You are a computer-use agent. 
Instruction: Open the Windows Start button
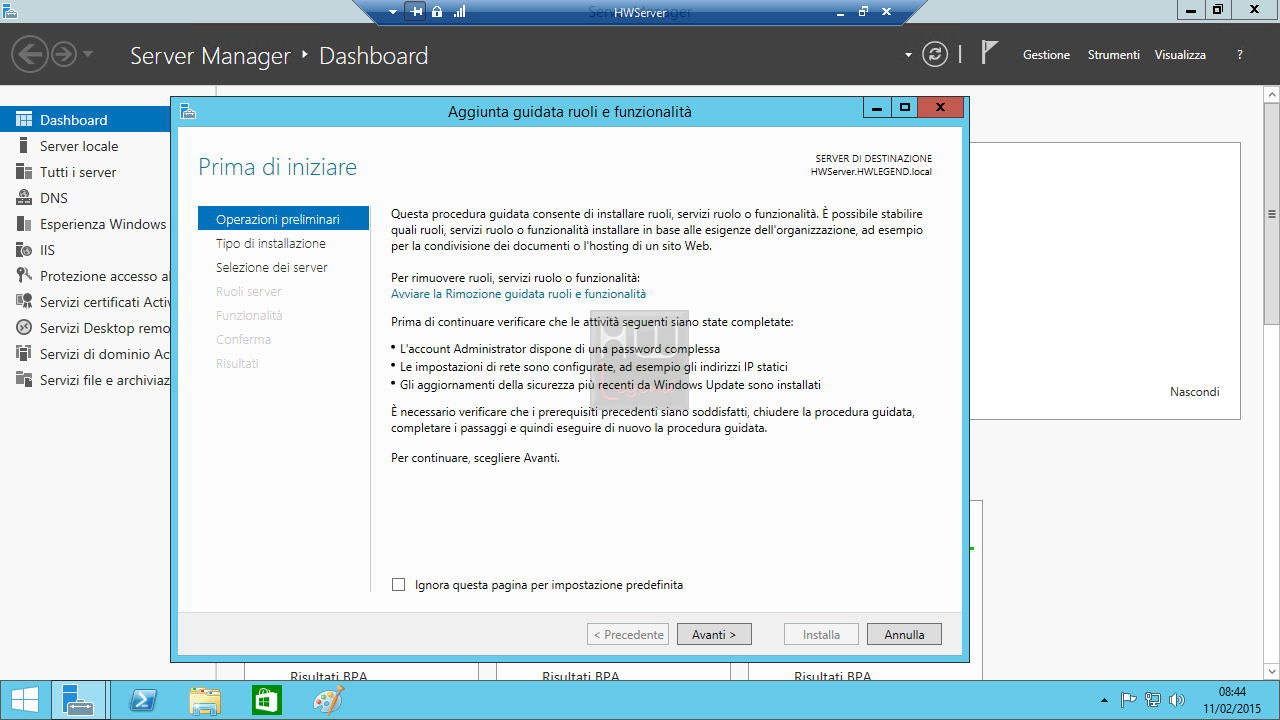(x=25, y=700)
